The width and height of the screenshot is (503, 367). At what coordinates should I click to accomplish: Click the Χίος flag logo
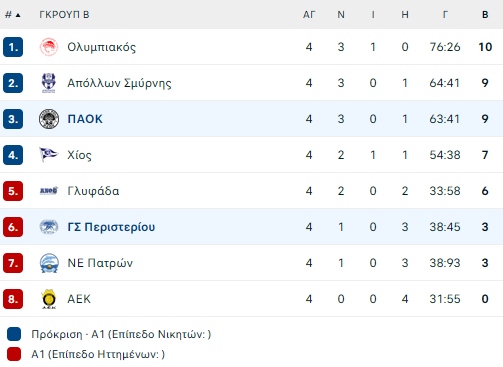click(49, 155)
